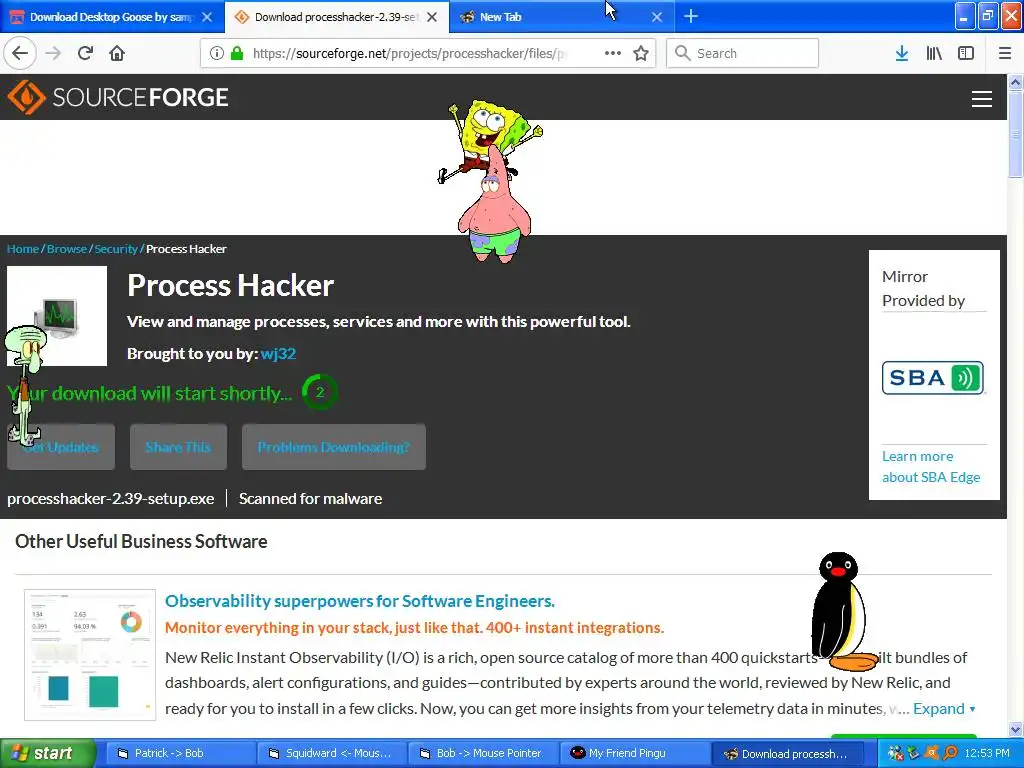Click the Scanned for malware text
The width and height of the screenshot is (1024, 768).
310,498
